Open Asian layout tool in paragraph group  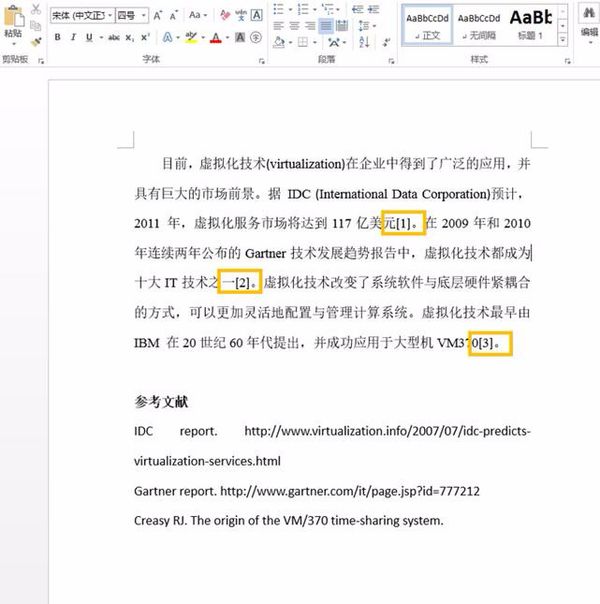(334, 42)
